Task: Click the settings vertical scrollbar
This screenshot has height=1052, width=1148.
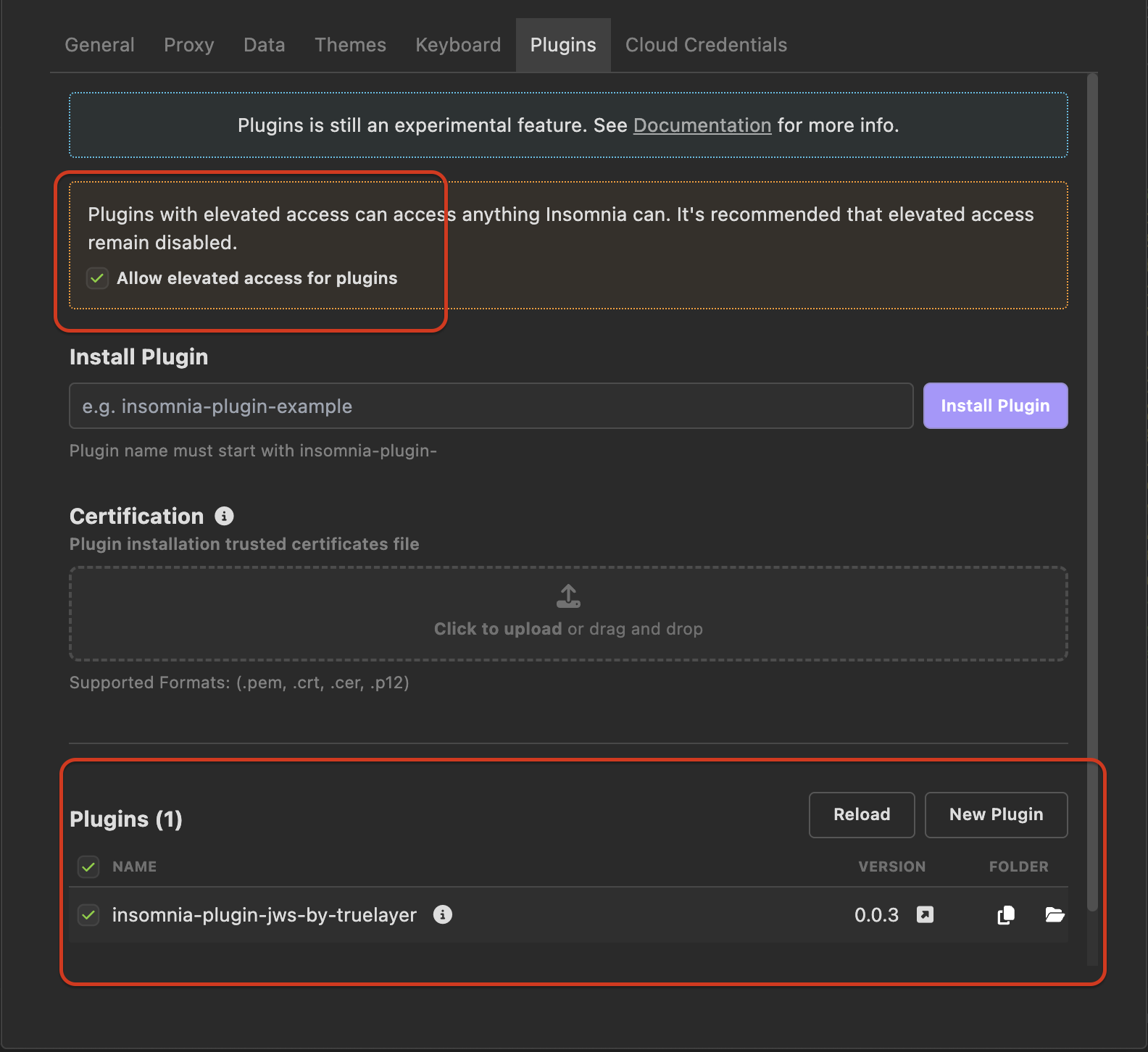Action: click(1092, 492)
